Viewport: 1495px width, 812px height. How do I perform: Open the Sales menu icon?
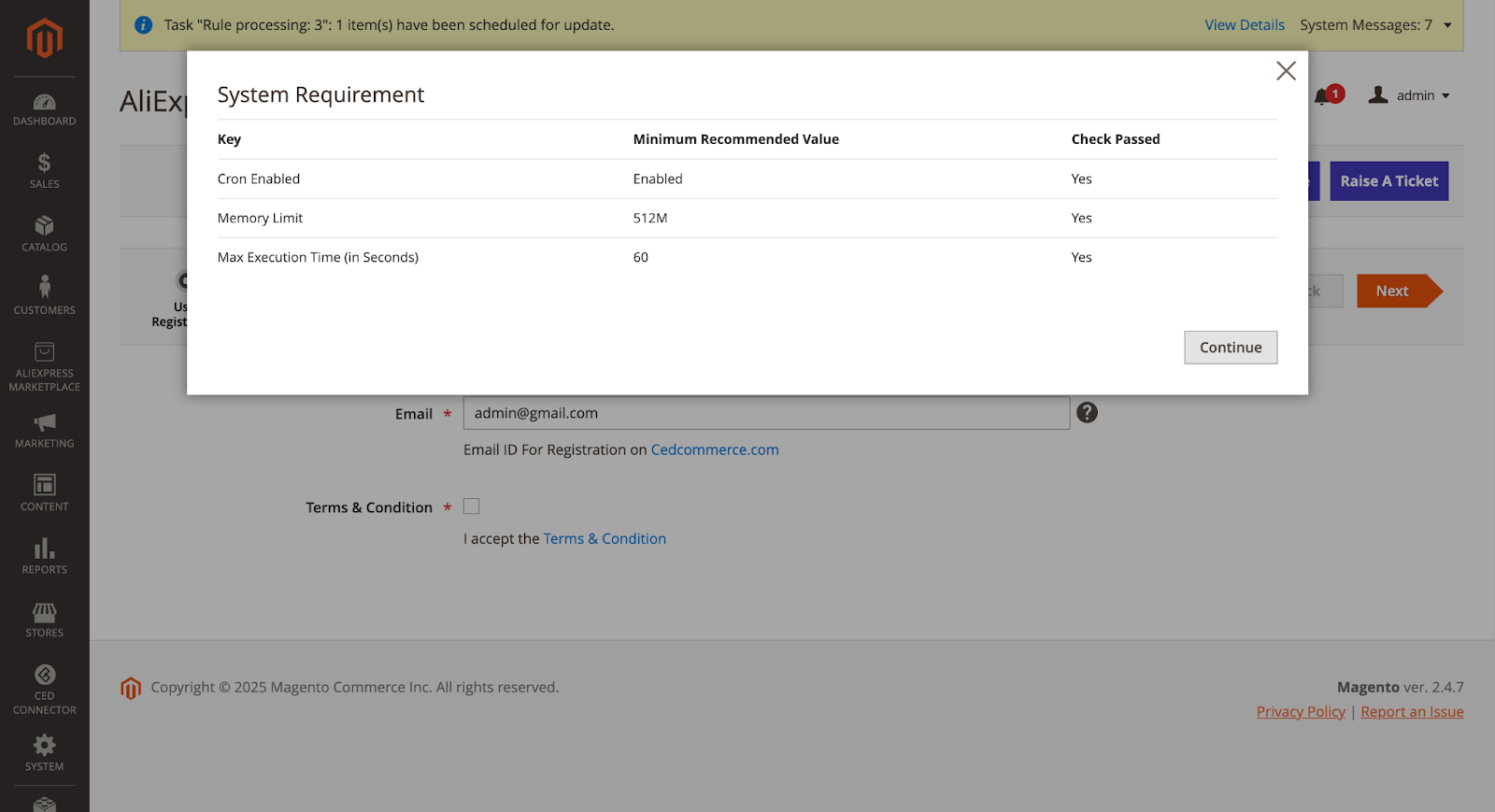[x=44, y=164]
